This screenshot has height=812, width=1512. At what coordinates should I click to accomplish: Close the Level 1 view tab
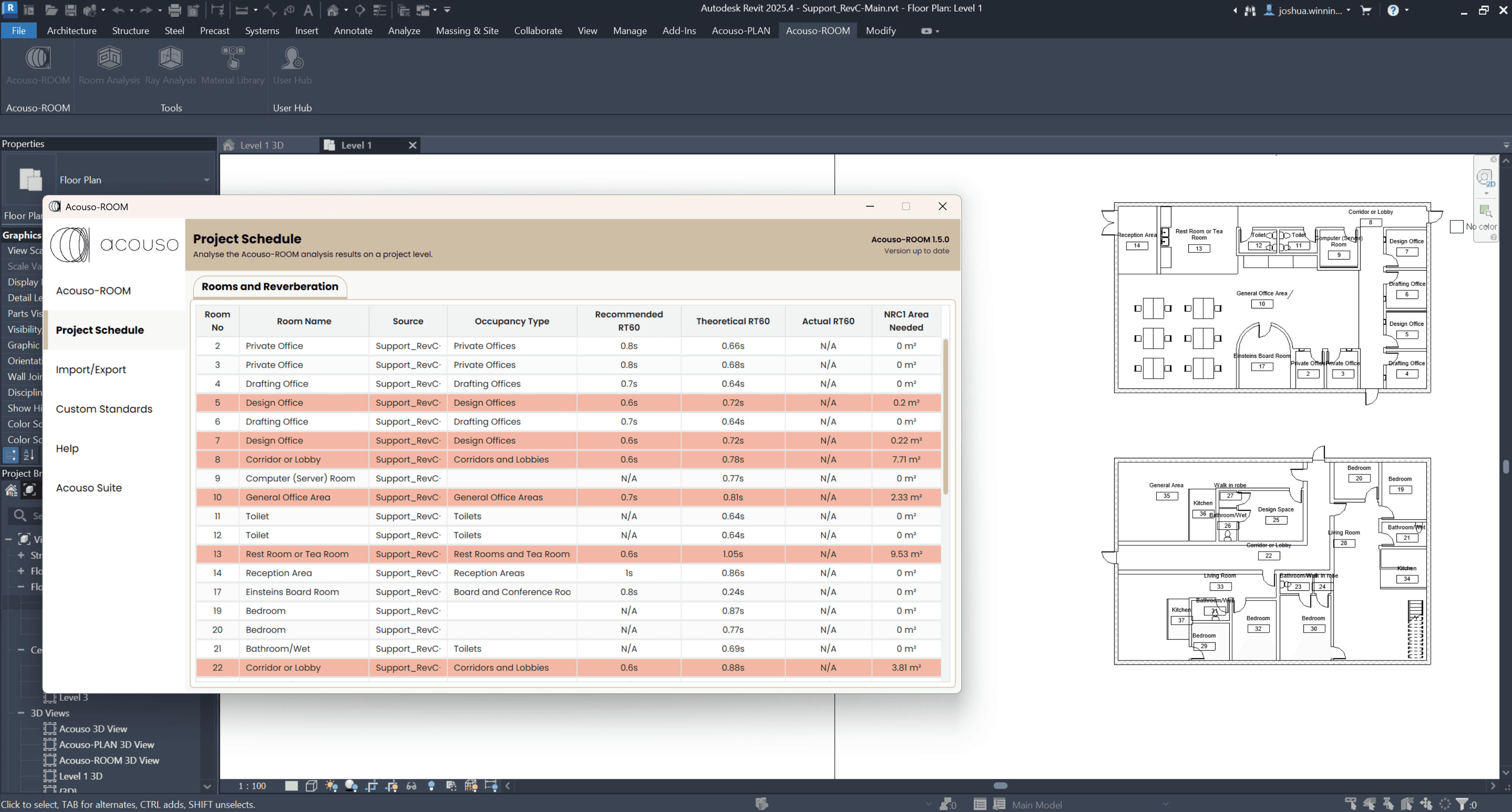click(413, 145)
